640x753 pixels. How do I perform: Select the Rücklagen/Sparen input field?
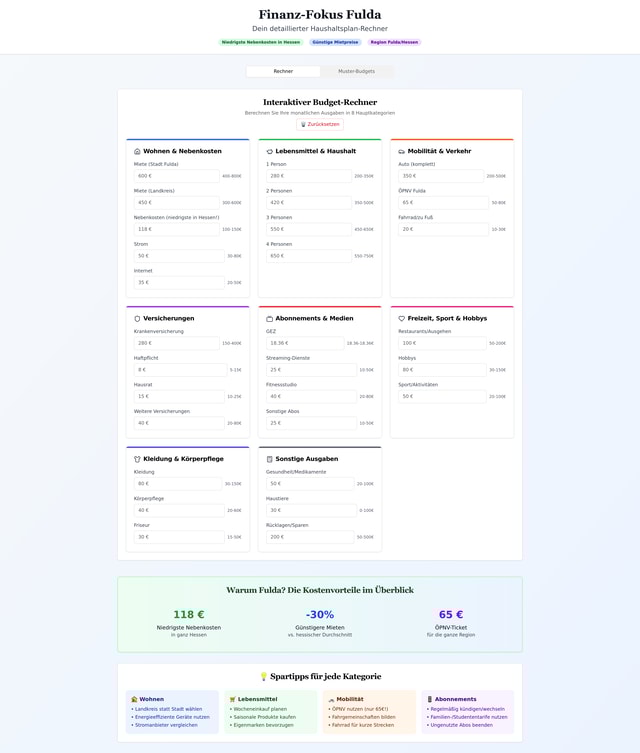309,537
